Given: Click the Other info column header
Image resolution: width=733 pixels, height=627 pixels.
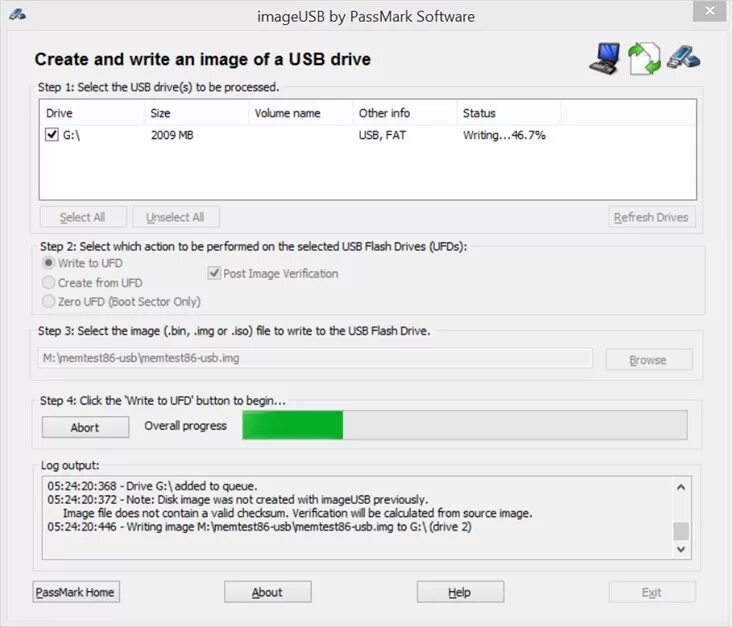Looking at the screenshot, I should tap(405, 113).
